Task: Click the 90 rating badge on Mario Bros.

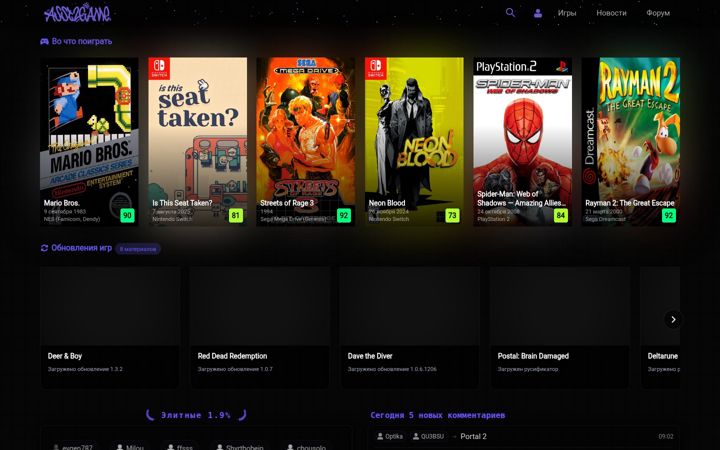Action: (x=127, y=215)
